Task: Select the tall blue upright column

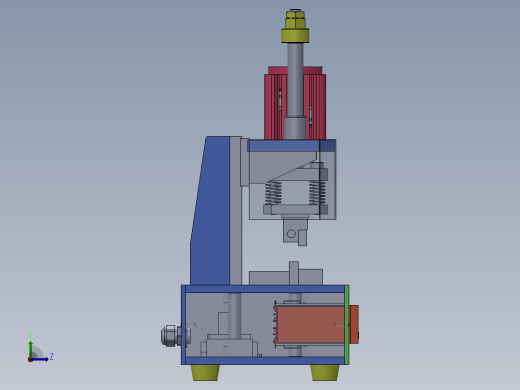Action: tap(212, 213)
